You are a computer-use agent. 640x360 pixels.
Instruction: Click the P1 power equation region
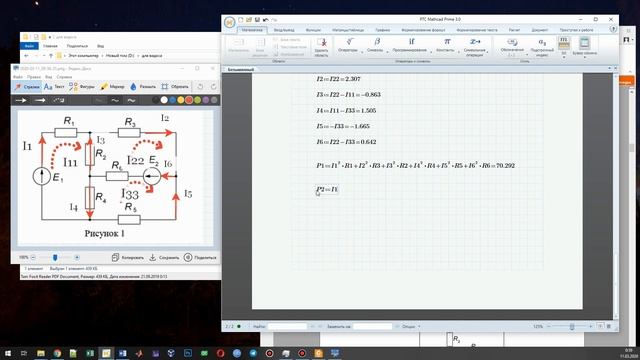tap(415, 165)
